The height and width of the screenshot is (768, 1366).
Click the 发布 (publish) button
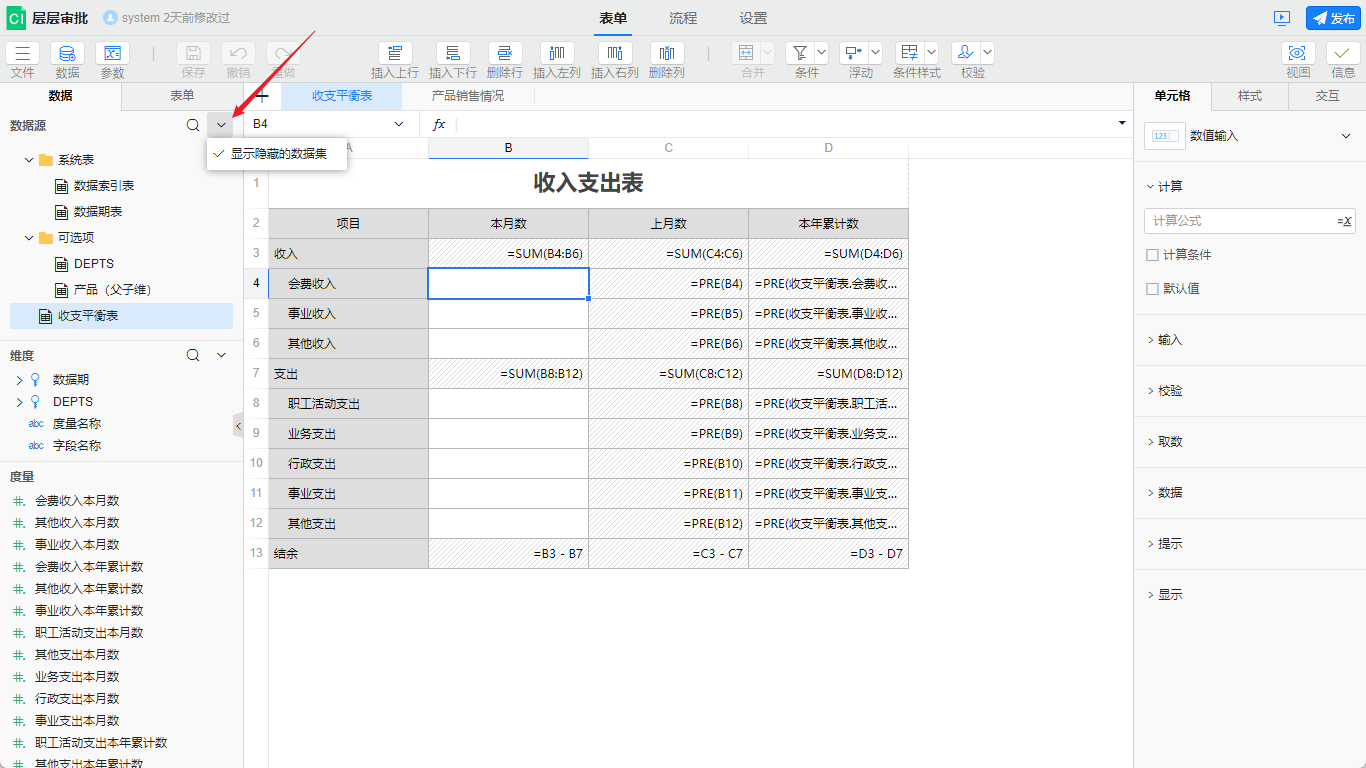[x=1332, y=17]
